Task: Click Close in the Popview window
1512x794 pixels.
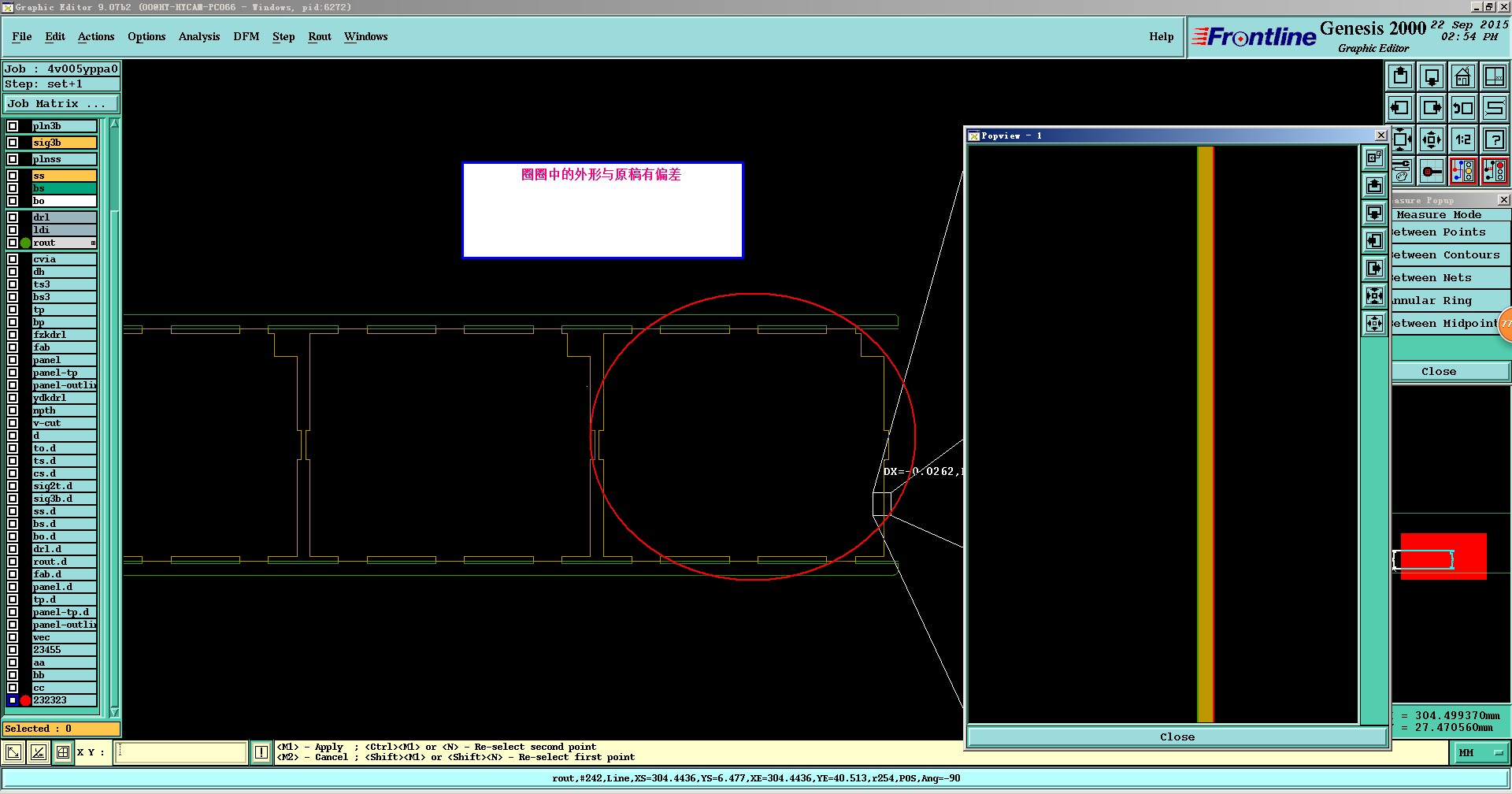Action: pyautogui.click(x=1177, y=737)
